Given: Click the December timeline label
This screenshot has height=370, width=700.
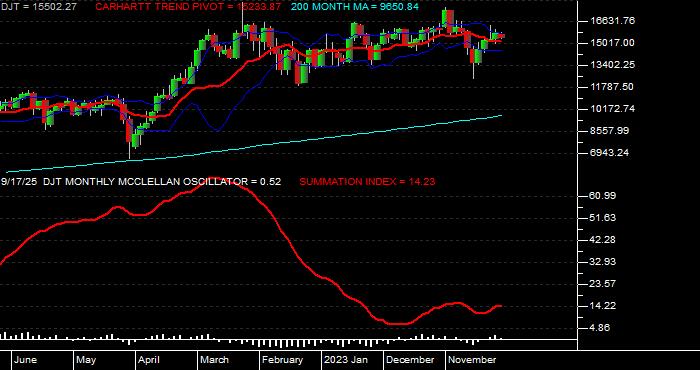Looking at the screenshot, I should point(410,360).
